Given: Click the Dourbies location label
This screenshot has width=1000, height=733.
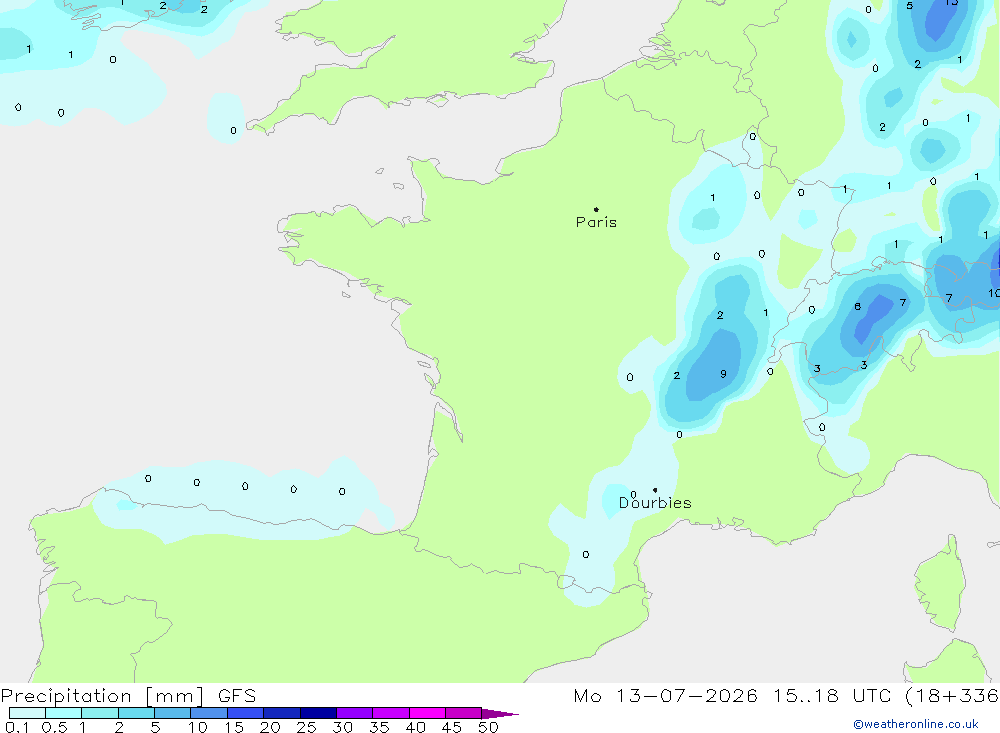Looking at the screenshot, I should 655,503.
